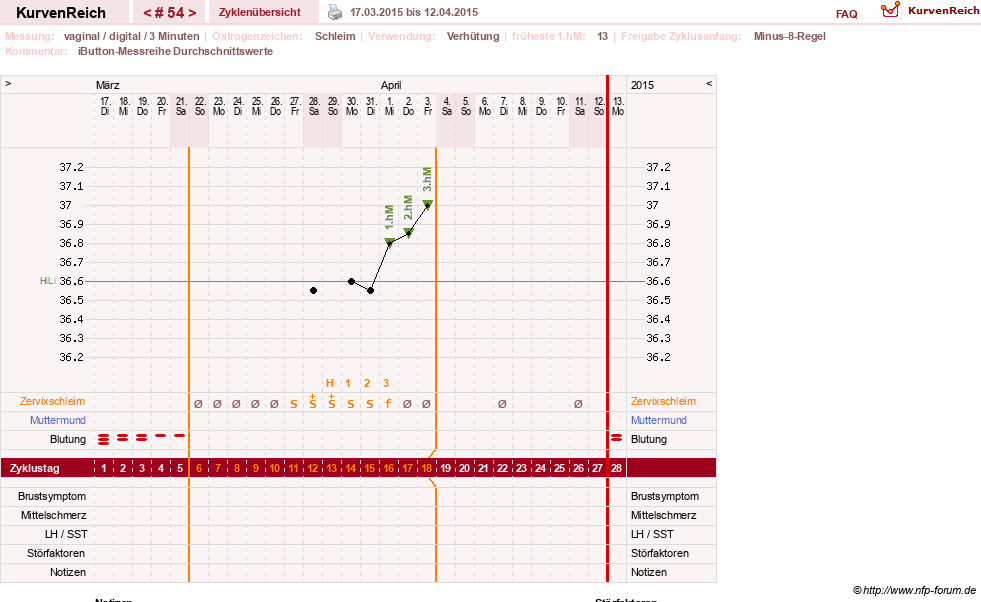Viewport: 981px width, 602px height.
Task: Click the bleeding icon on day 2
Action: coord(123,438)
